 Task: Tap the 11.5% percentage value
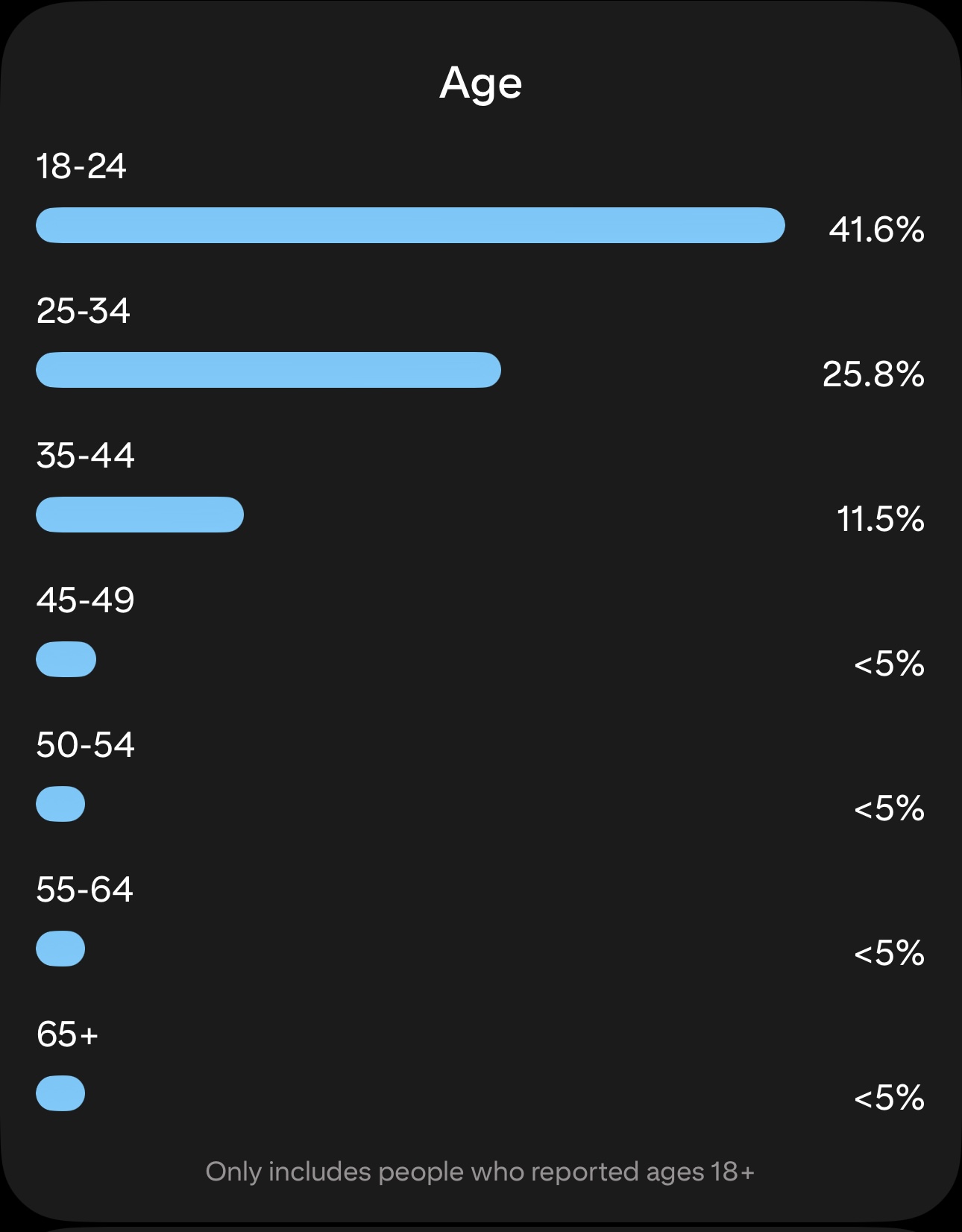coord(880,519)
